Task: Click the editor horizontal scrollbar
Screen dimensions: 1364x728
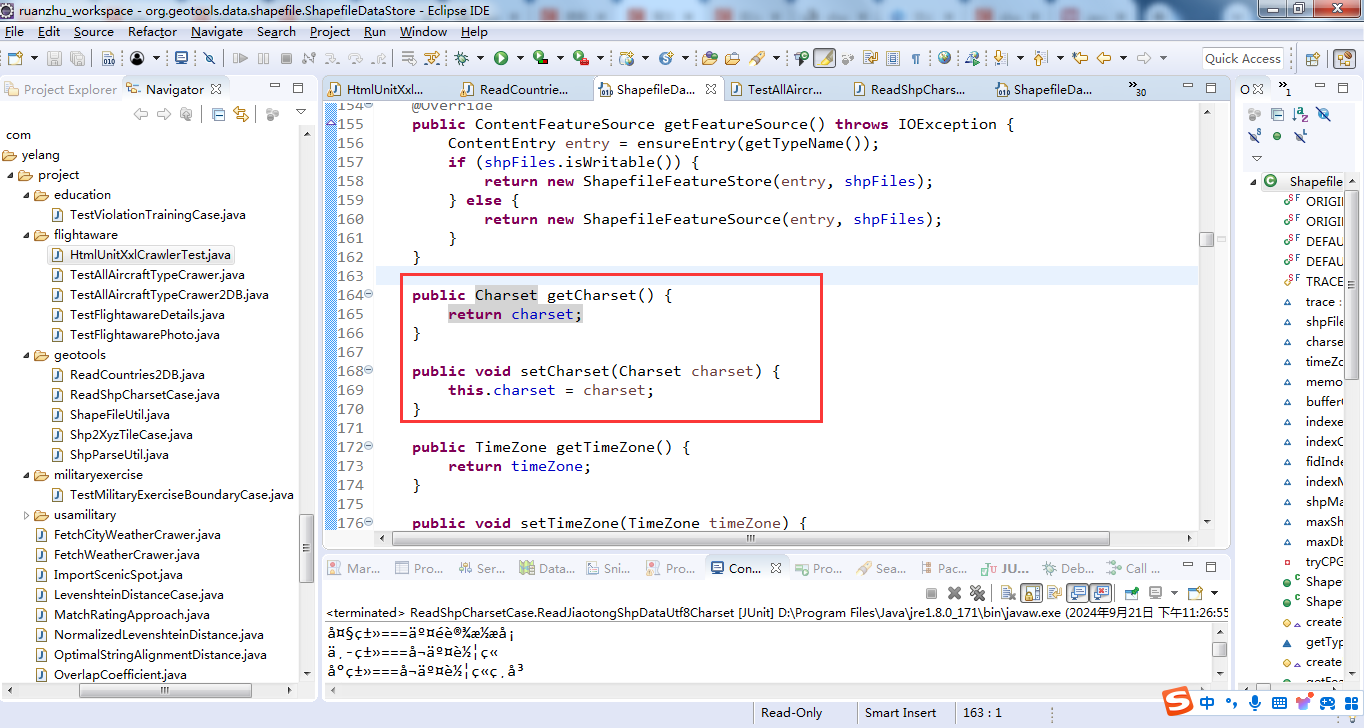Action: pos(750,538)
